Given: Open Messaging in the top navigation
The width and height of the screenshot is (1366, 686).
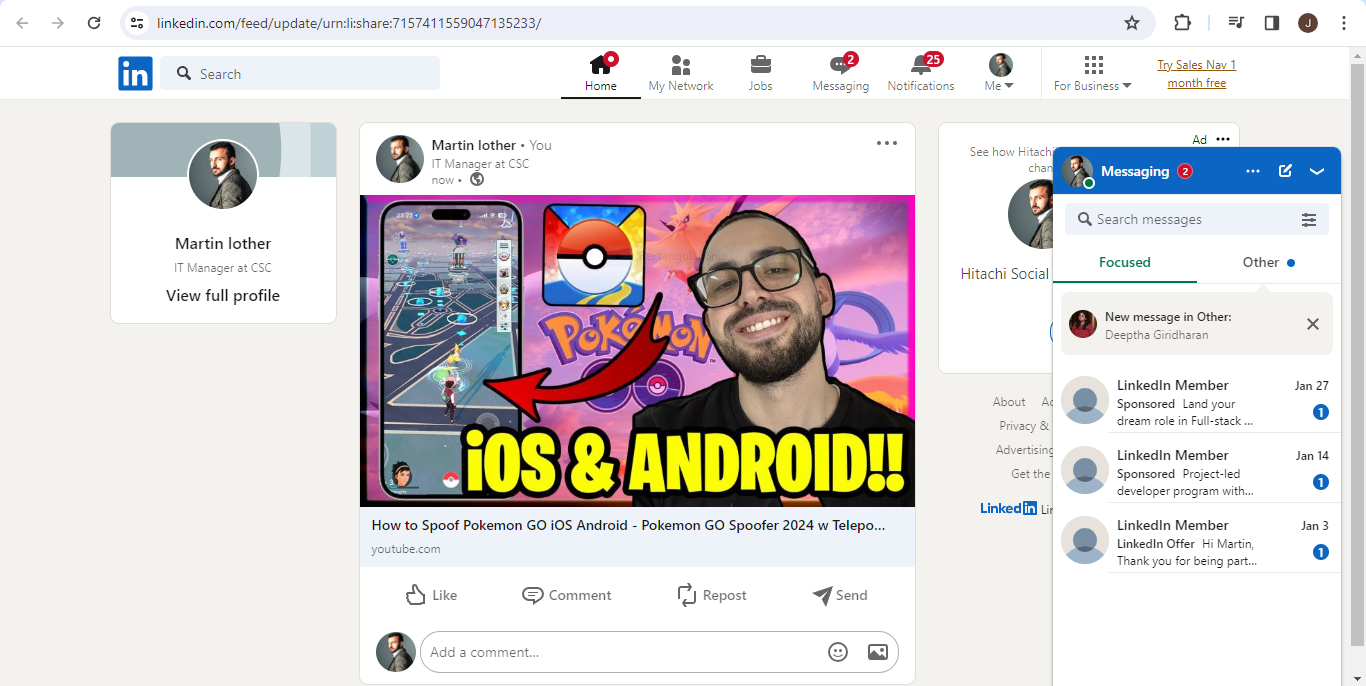Looking at the screenshot, I should click(841, 74).
